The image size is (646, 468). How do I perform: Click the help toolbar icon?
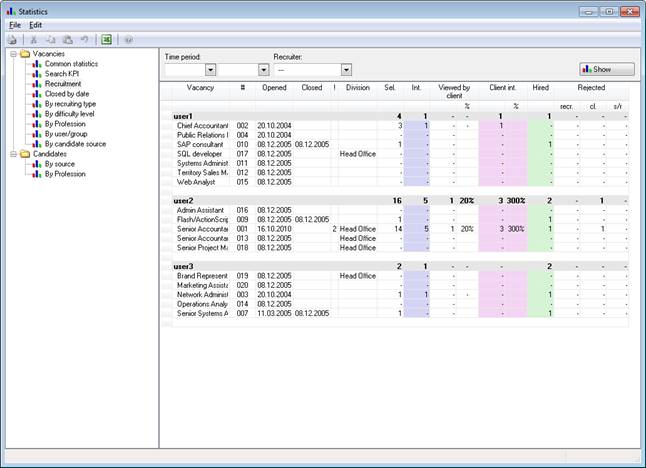[129, 40]
